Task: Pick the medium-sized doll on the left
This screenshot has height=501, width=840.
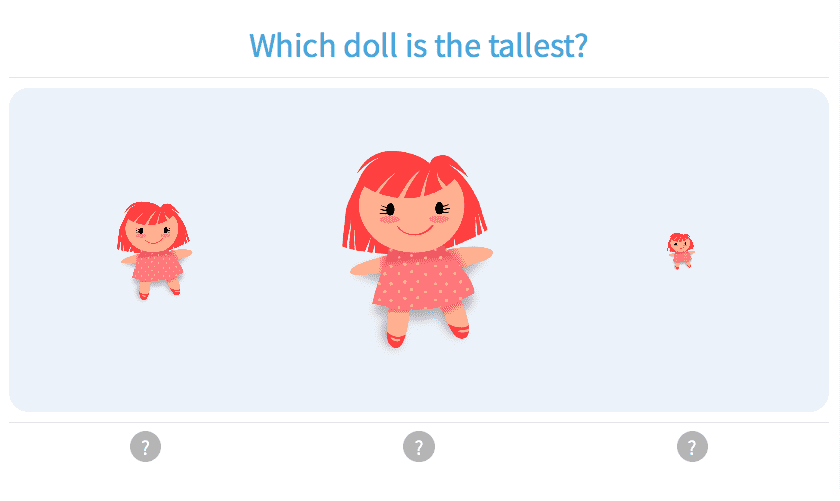Action: [x=153, y=250]
